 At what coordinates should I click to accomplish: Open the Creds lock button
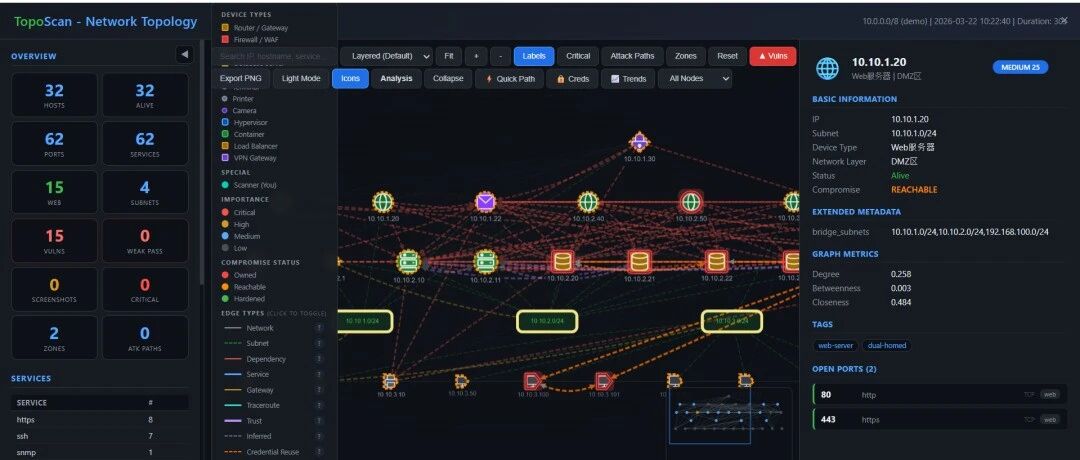(x=573, y=79)
